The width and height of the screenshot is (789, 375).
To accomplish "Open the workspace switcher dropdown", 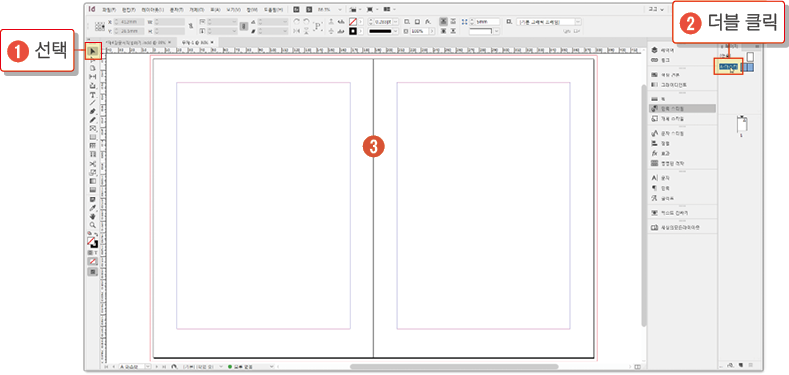I will (656, 9).
